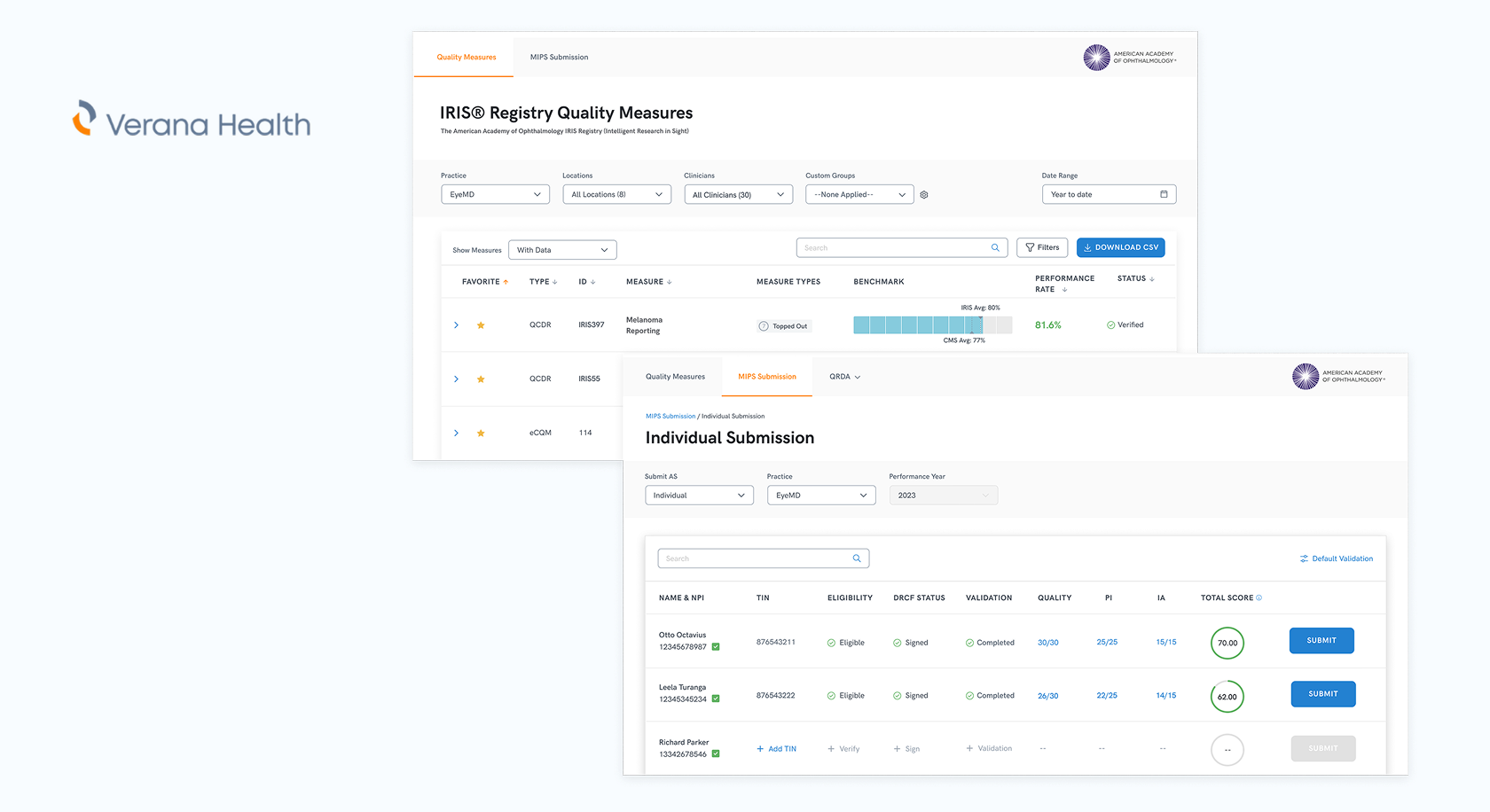
Task: Open the All Clinicians (30) dropdown
Action: tap(738, 194)
